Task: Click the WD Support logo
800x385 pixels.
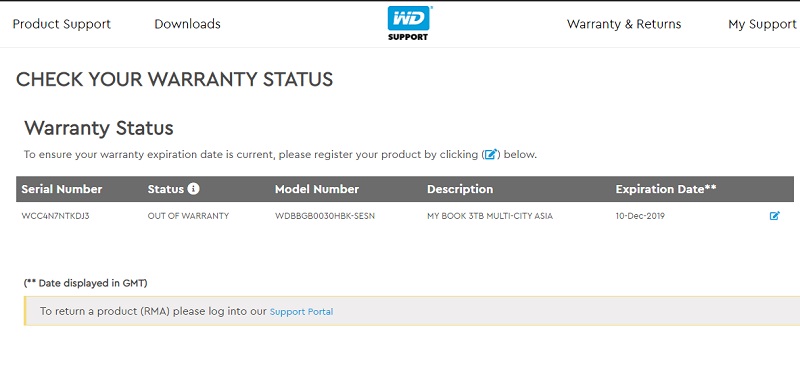Action: (408, 23)
